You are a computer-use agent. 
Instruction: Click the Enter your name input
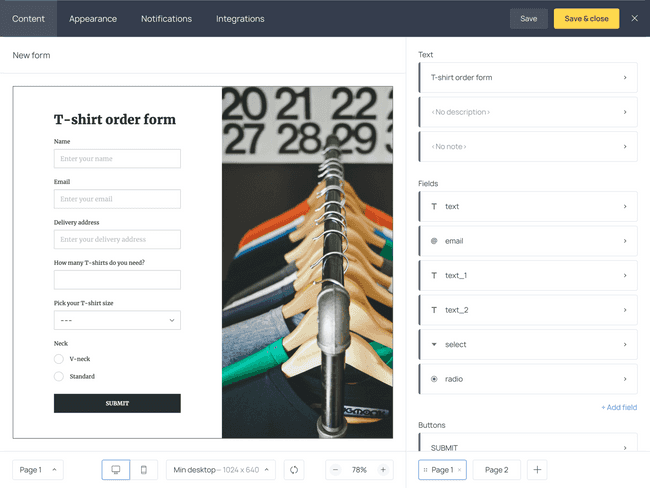pyautogui.click(x=117, y=159)
